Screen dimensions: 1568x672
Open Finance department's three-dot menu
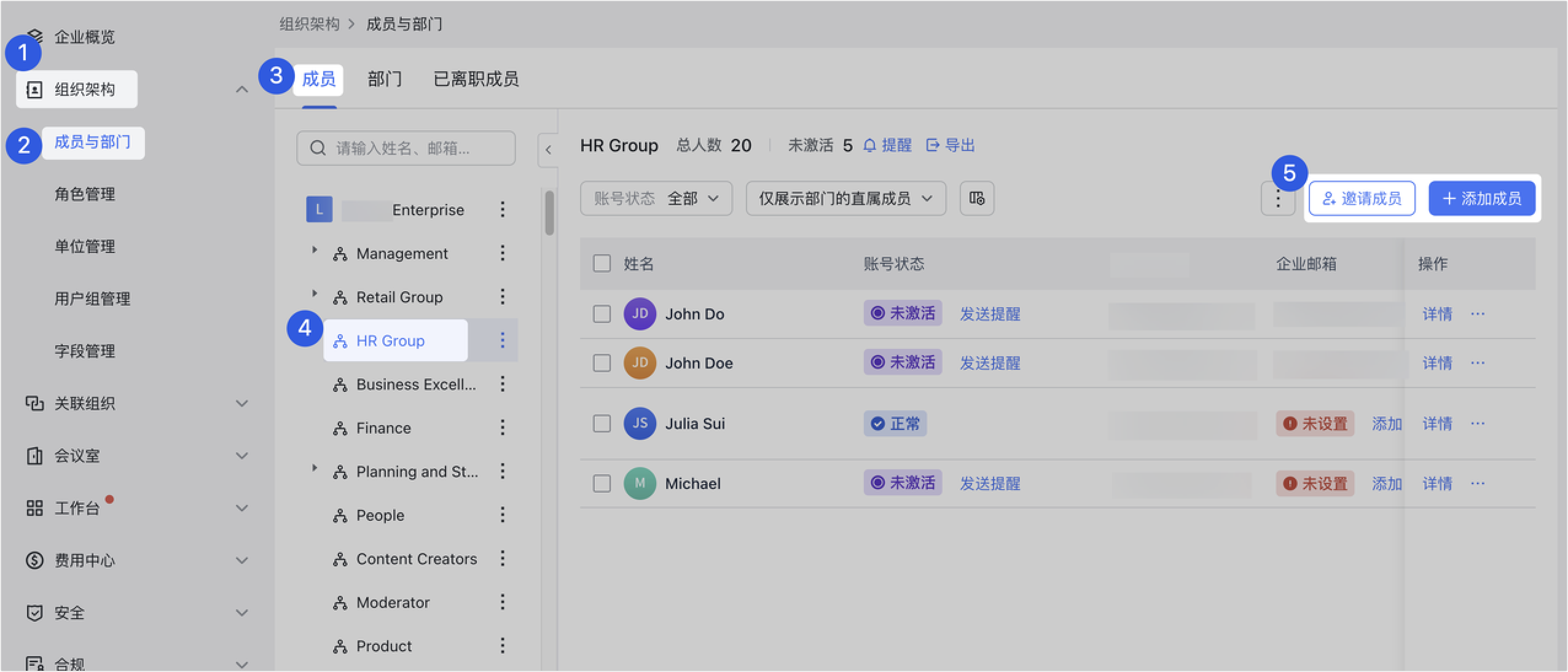(503, 428)
